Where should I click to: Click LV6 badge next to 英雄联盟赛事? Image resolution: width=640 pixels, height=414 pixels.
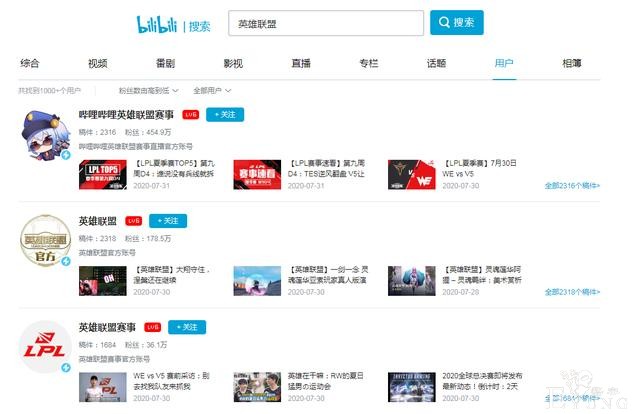click(153, 327)
